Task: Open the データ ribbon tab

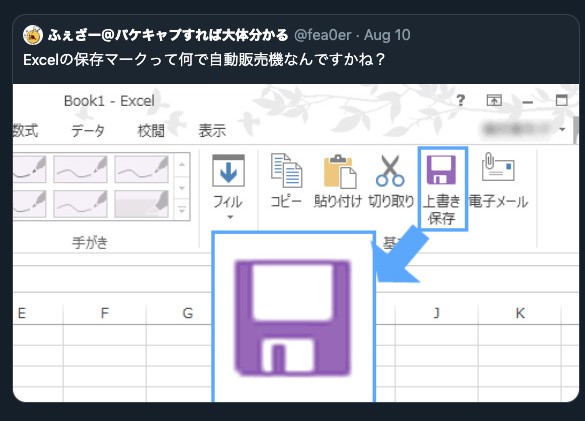Action: pyautogui.click(x=88, y=131)
